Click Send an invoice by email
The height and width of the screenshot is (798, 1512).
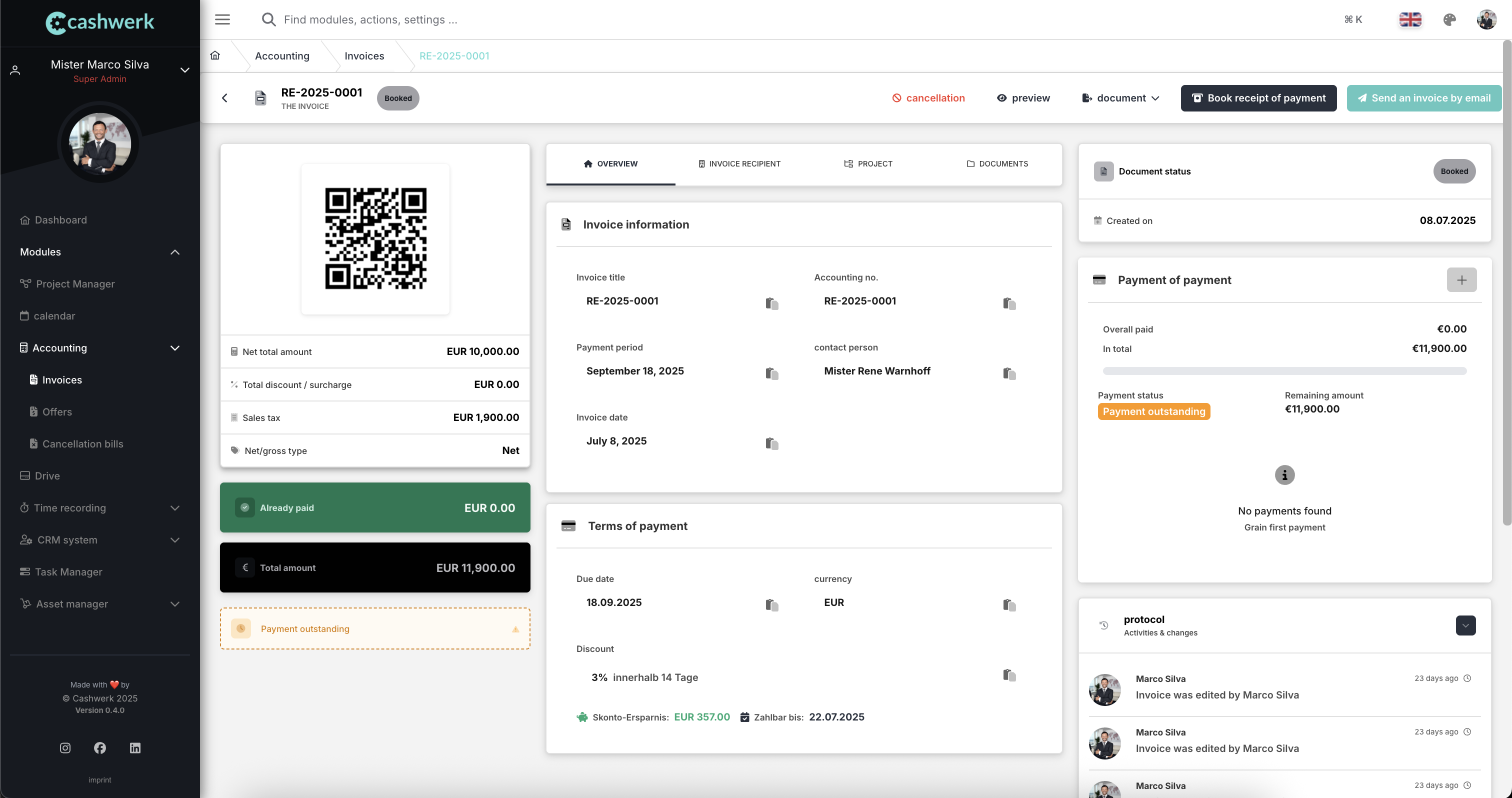[x=1424, y=98]
